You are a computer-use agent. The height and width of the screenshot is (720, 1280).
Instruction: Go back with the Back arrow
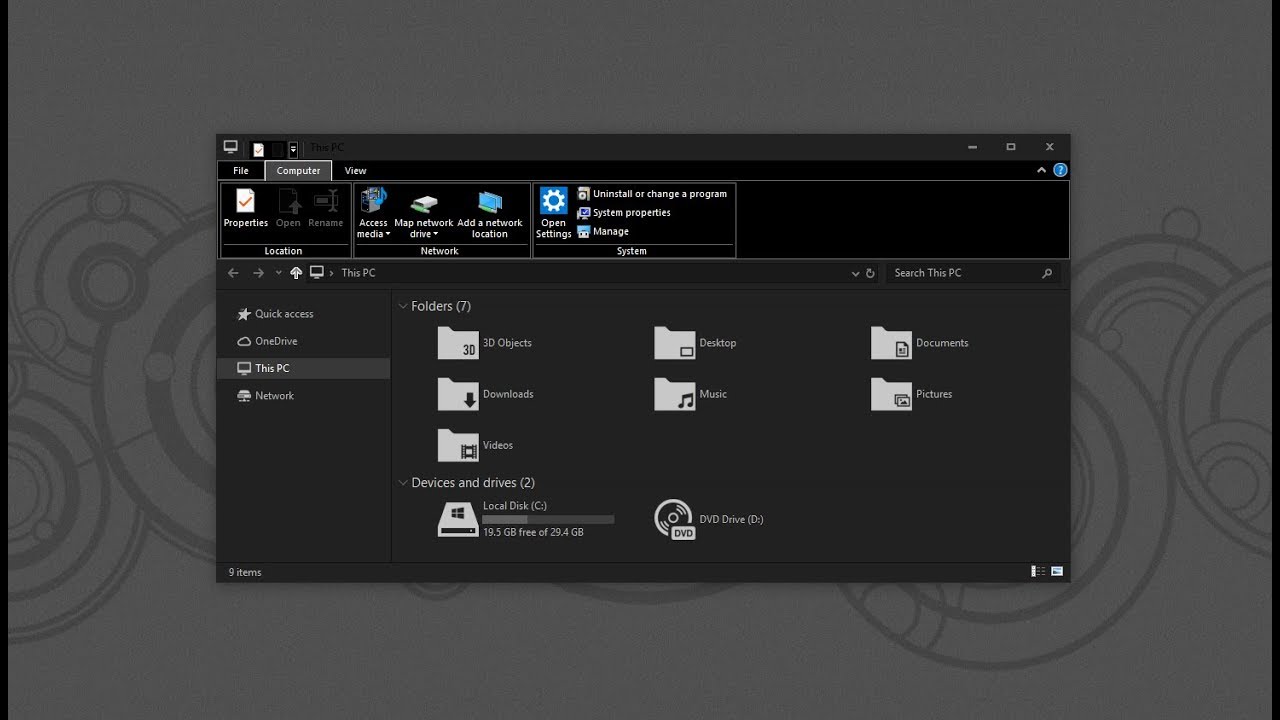point(233,273)
